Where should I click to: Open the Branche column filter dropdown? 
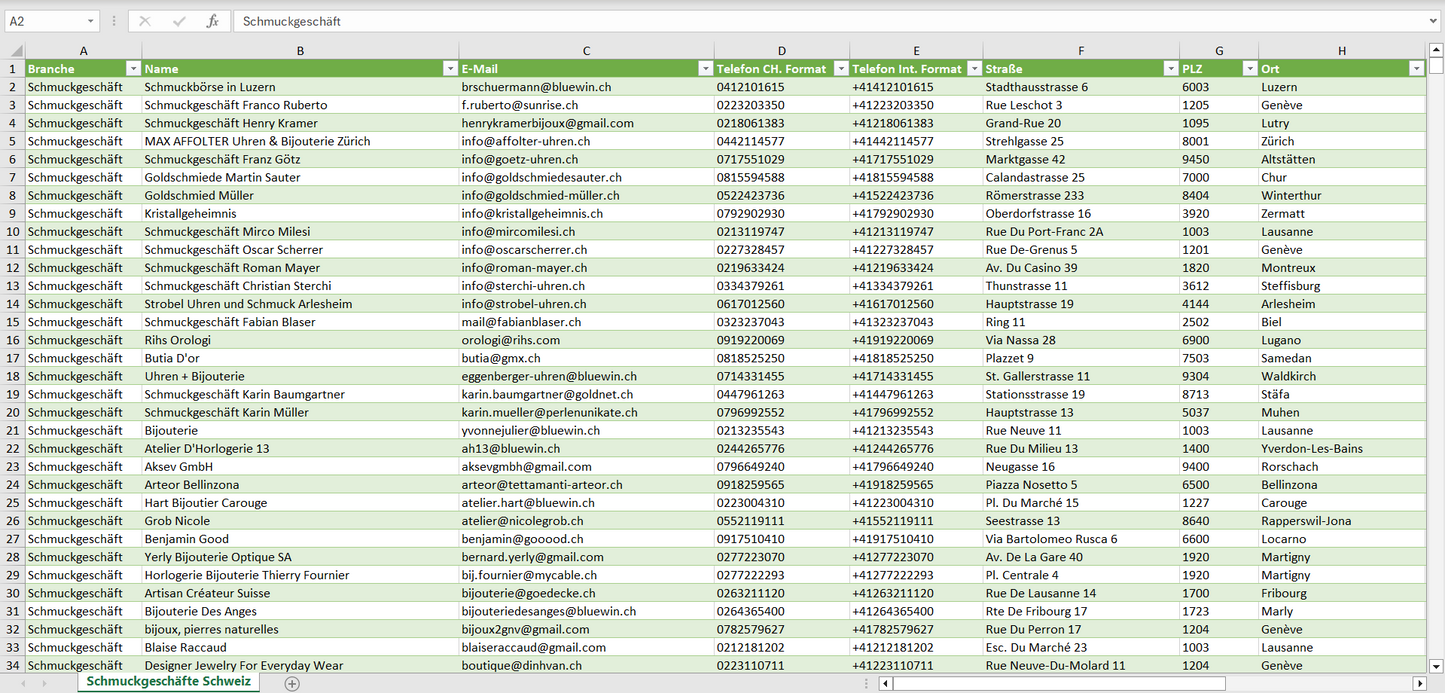(x=133, y=69)
